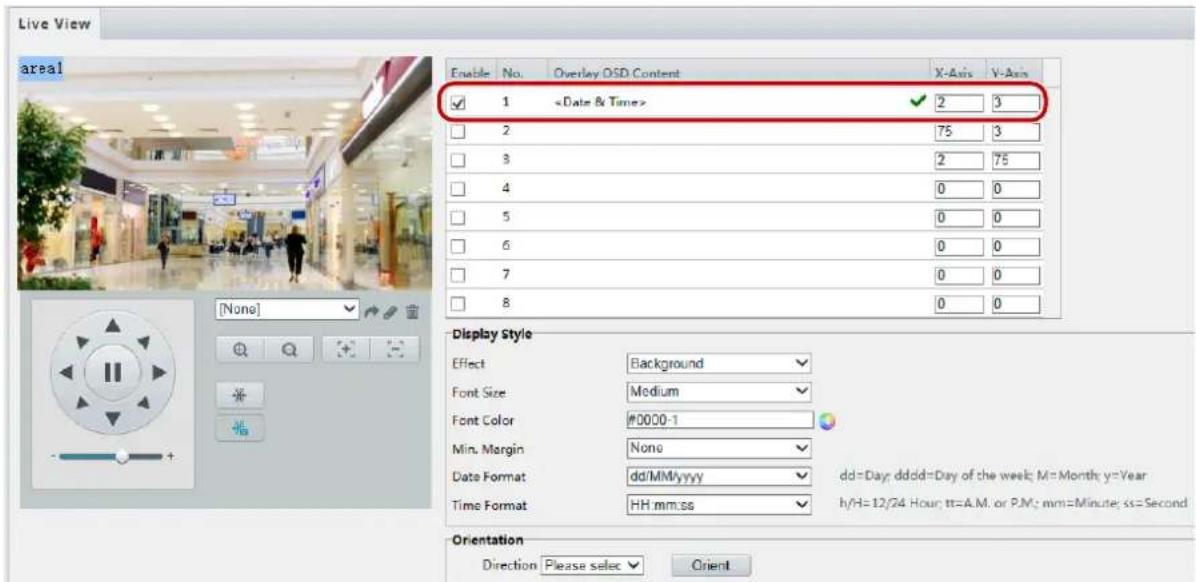Image resolution: width=1196 pixels, height=582 pixels.
Task: Click the Orient button
Action: [x=711, y=566]
